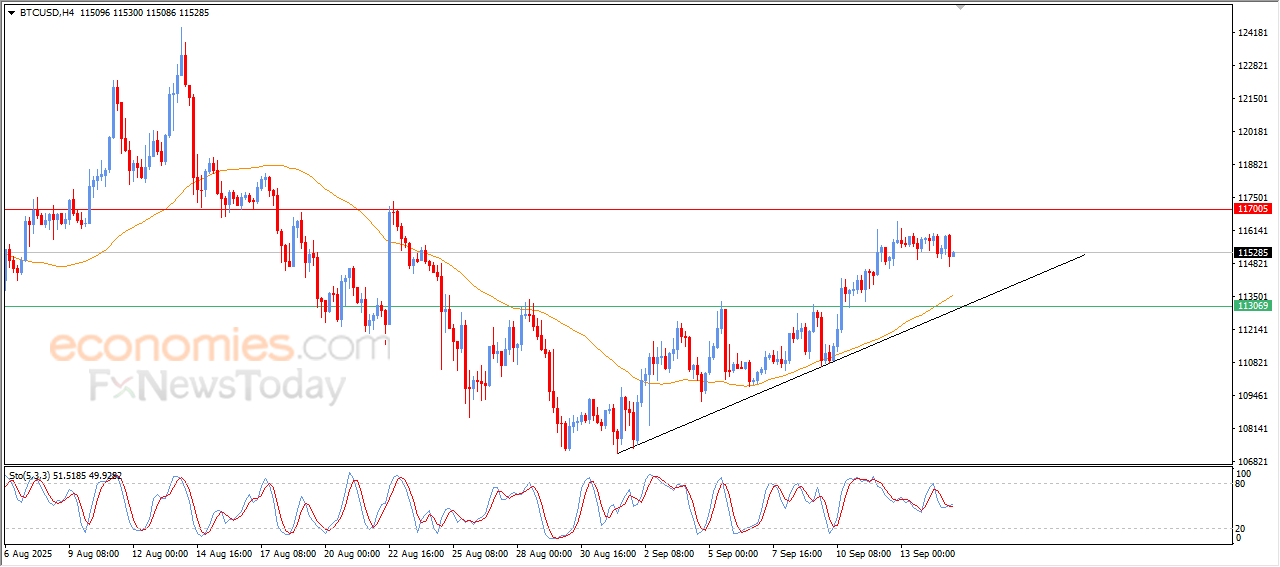This screenshot has width=1280, height=567.
Task: Click price scale value 108141
Action: [1253, 429]
